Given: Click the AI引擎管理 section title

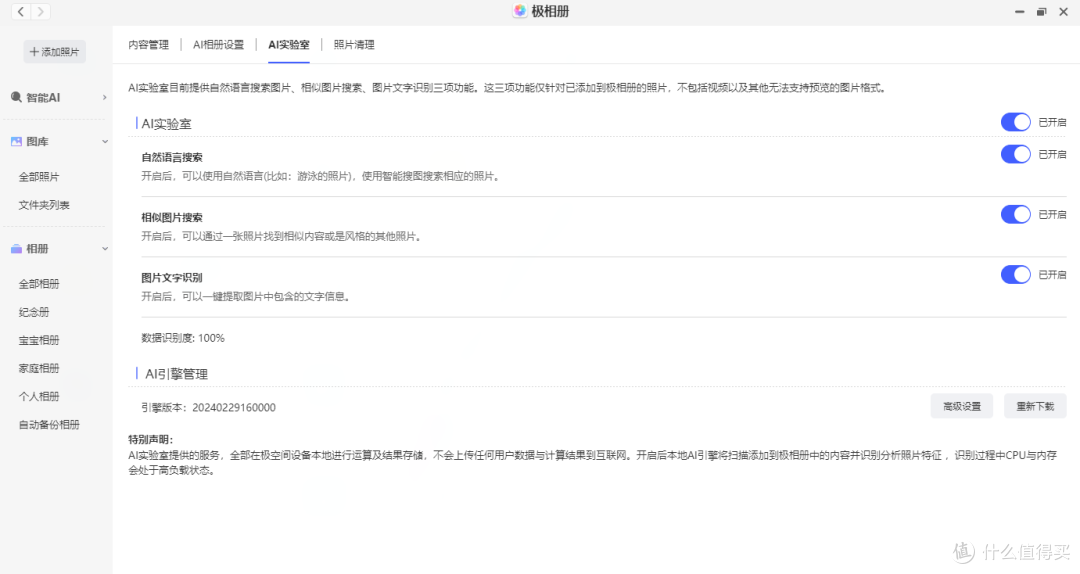Looking at the screenshot, I should point(176,374).
